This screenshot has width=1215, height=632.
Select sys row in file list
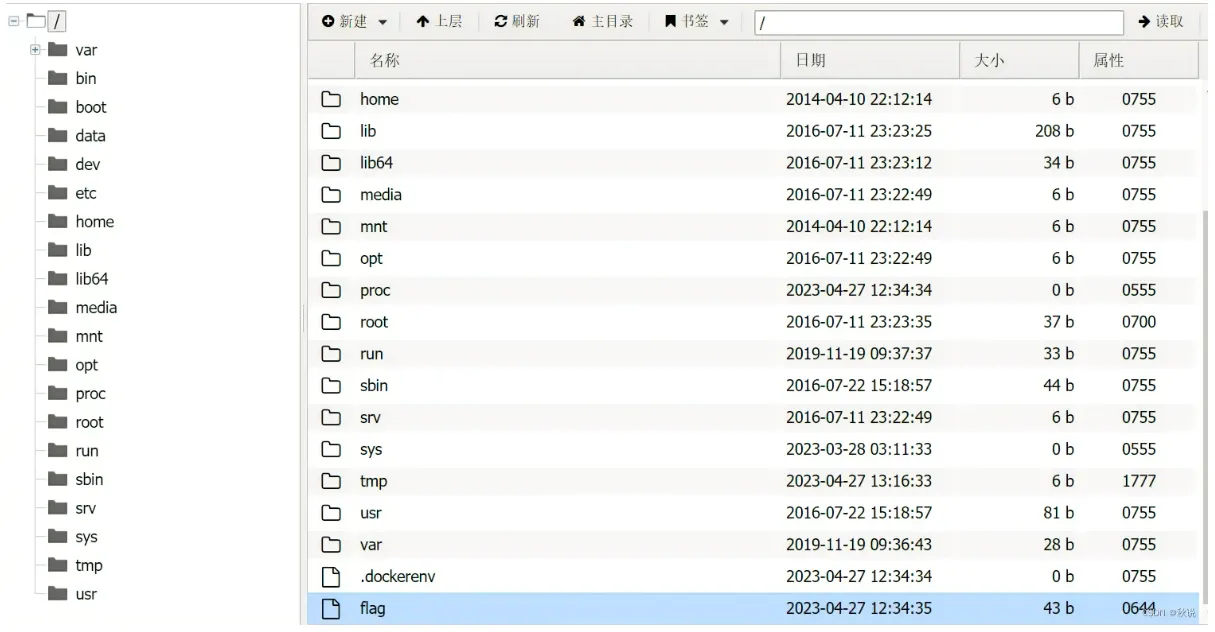[752, 450]
